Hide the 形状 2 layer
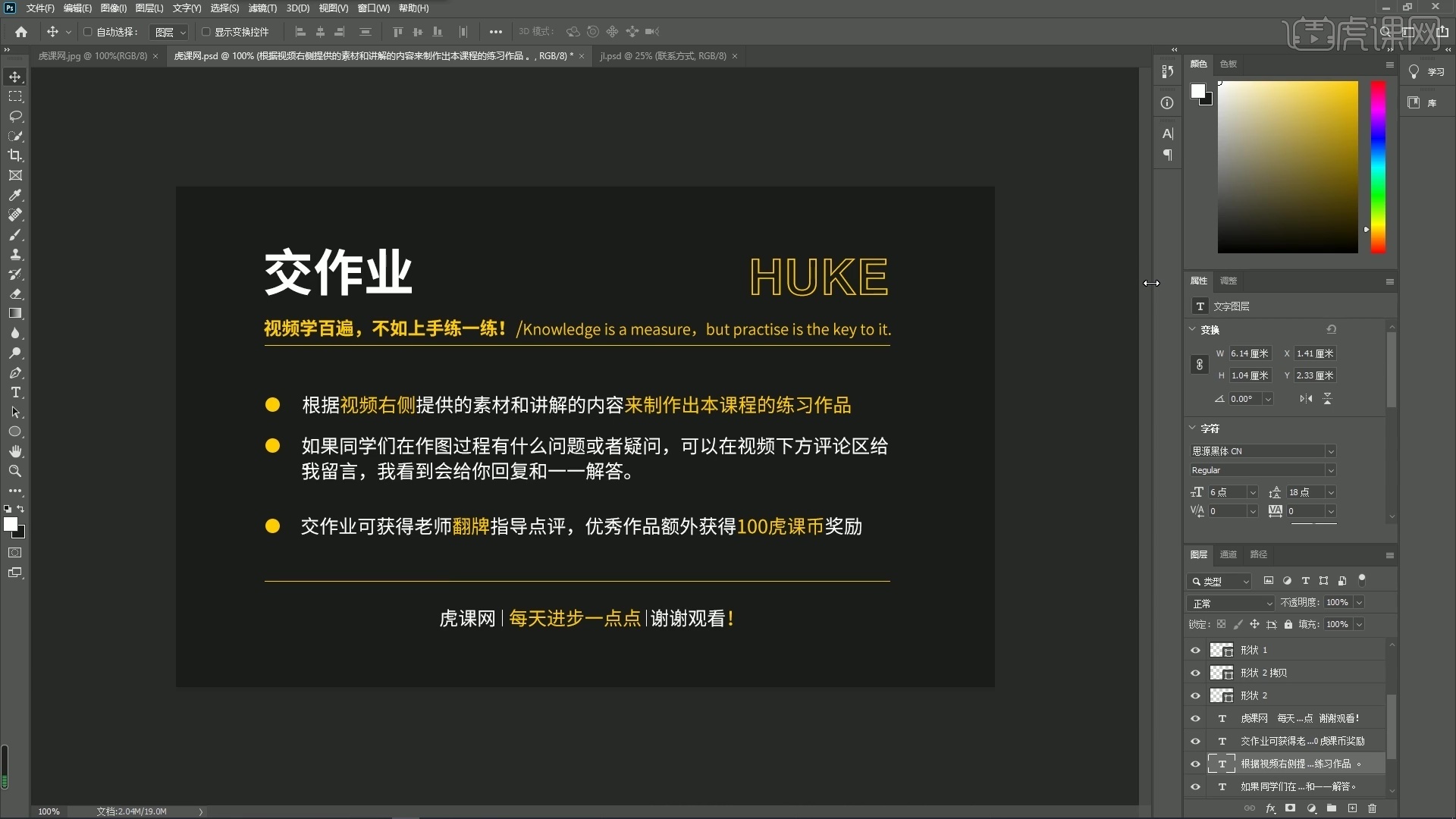1456x819 pixels. pos(1196,695)
